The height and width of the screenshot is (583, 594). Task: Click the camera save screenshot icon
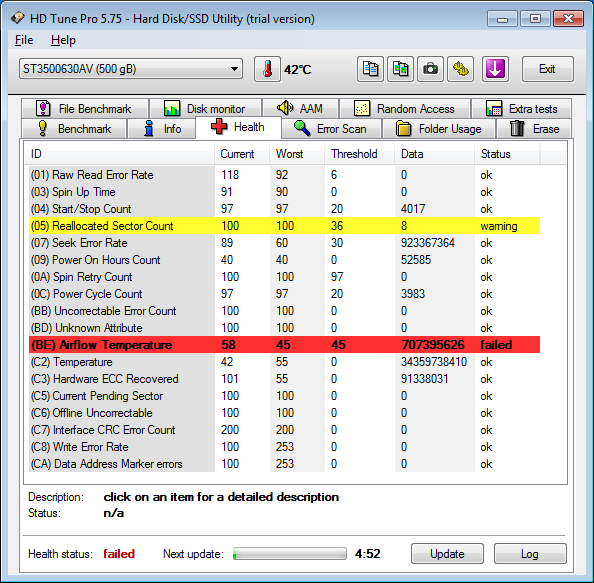(430, 69)
